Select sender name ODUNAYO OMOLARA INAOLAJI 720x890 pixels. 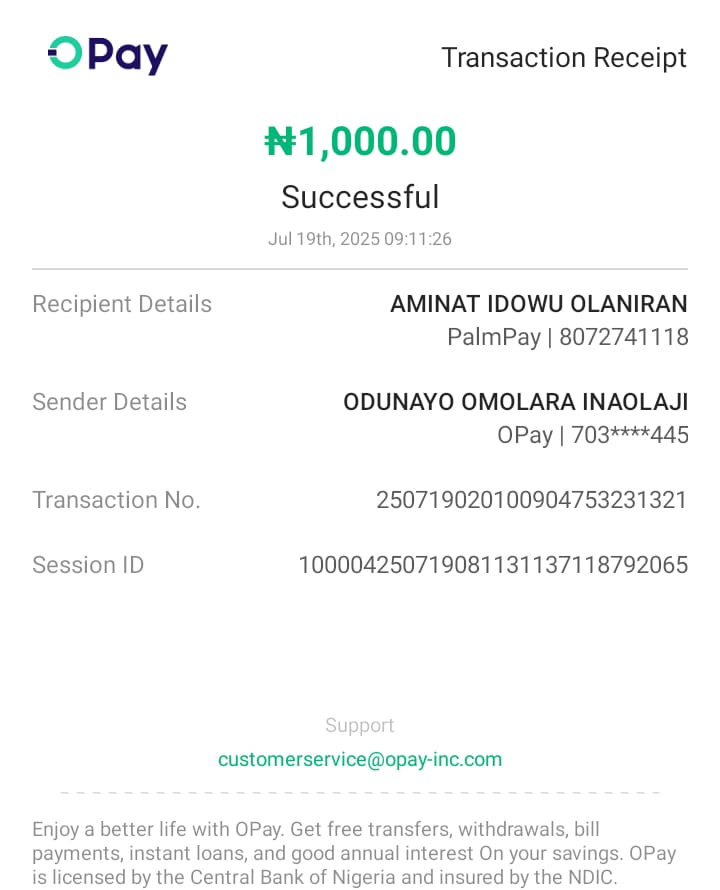pos(515,402)
